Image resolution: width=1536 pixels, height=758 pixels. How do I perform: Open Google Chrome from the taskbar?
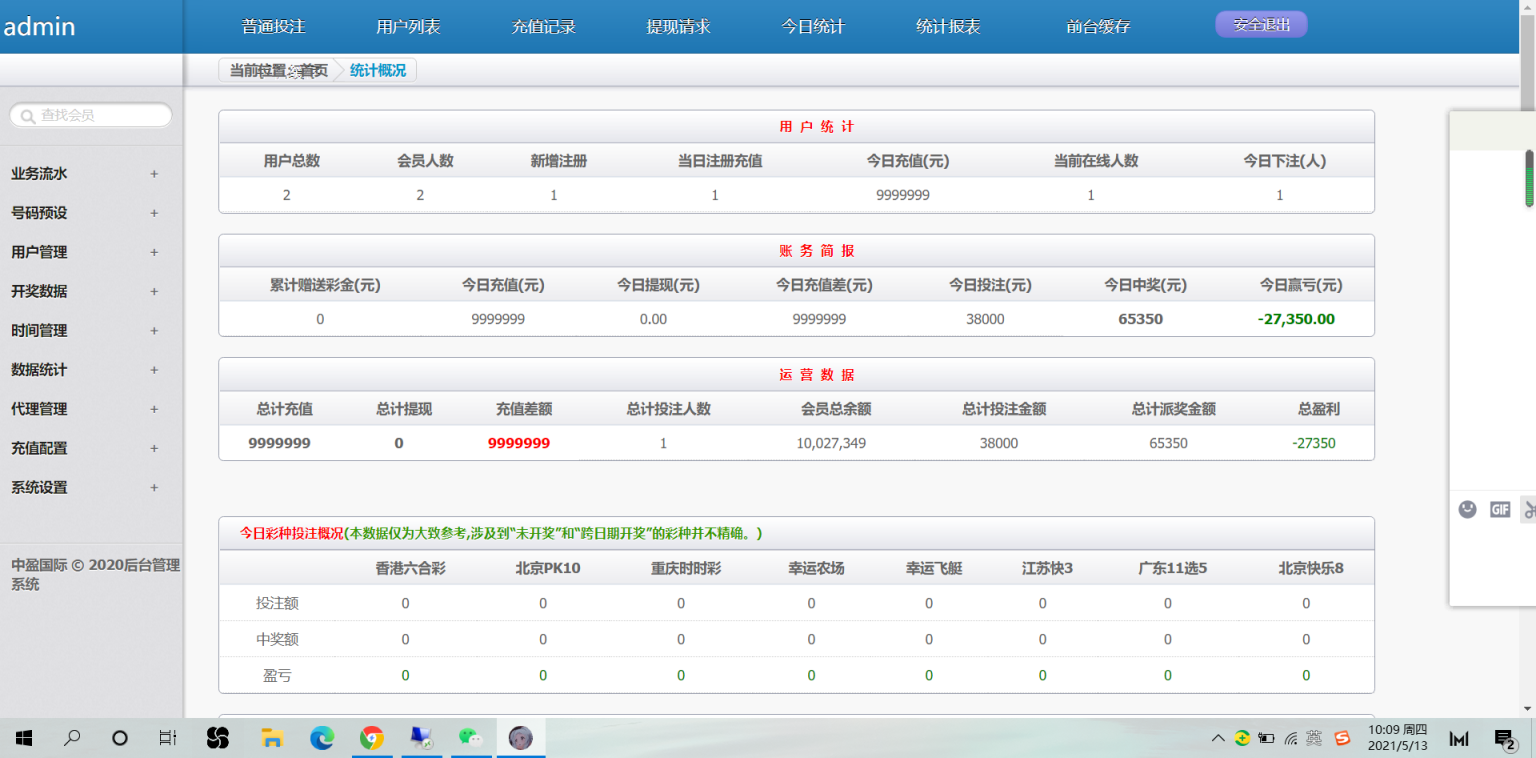click(372, 739)
